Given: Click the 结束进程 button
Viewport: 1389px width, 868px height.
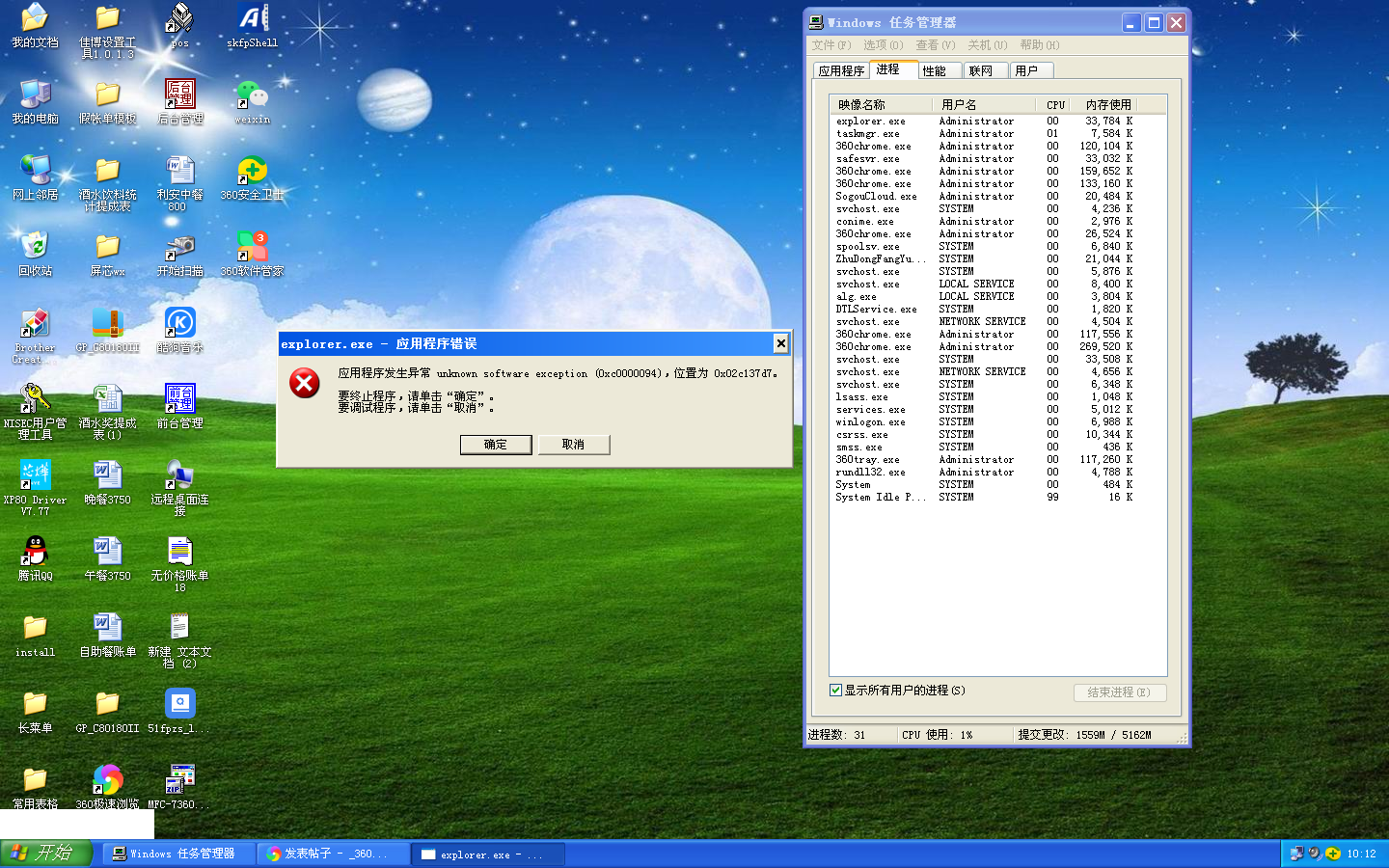Looking at the screenshot, I should [1119, 692].
